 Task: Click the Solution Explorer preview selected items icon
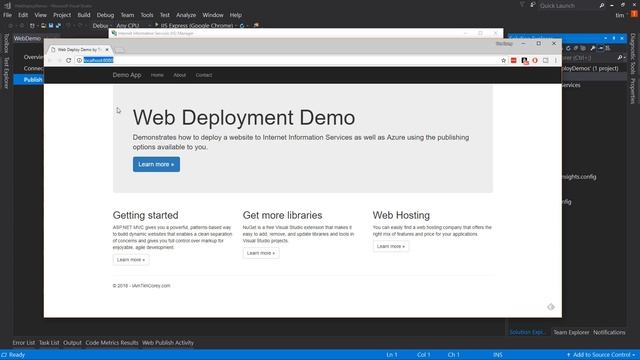tap(600, 48)
